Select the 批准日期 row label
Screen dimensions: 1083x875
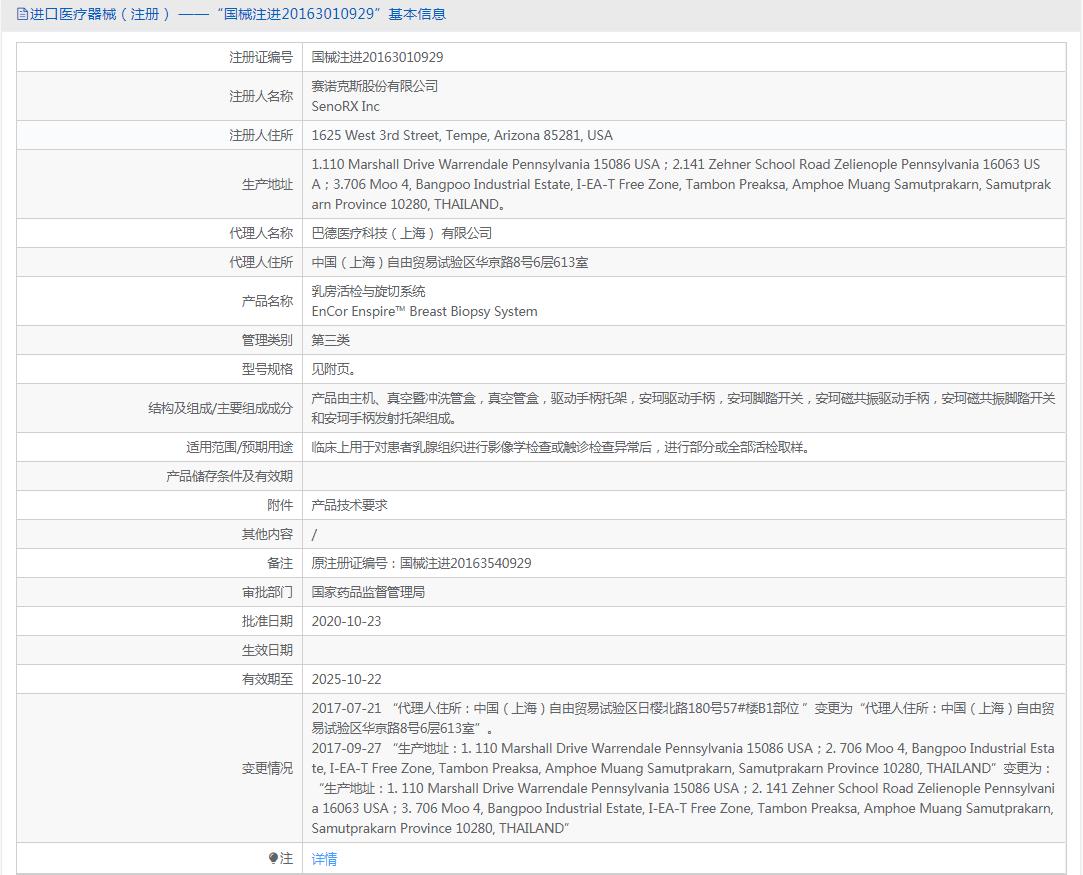[x=267, y=622]
